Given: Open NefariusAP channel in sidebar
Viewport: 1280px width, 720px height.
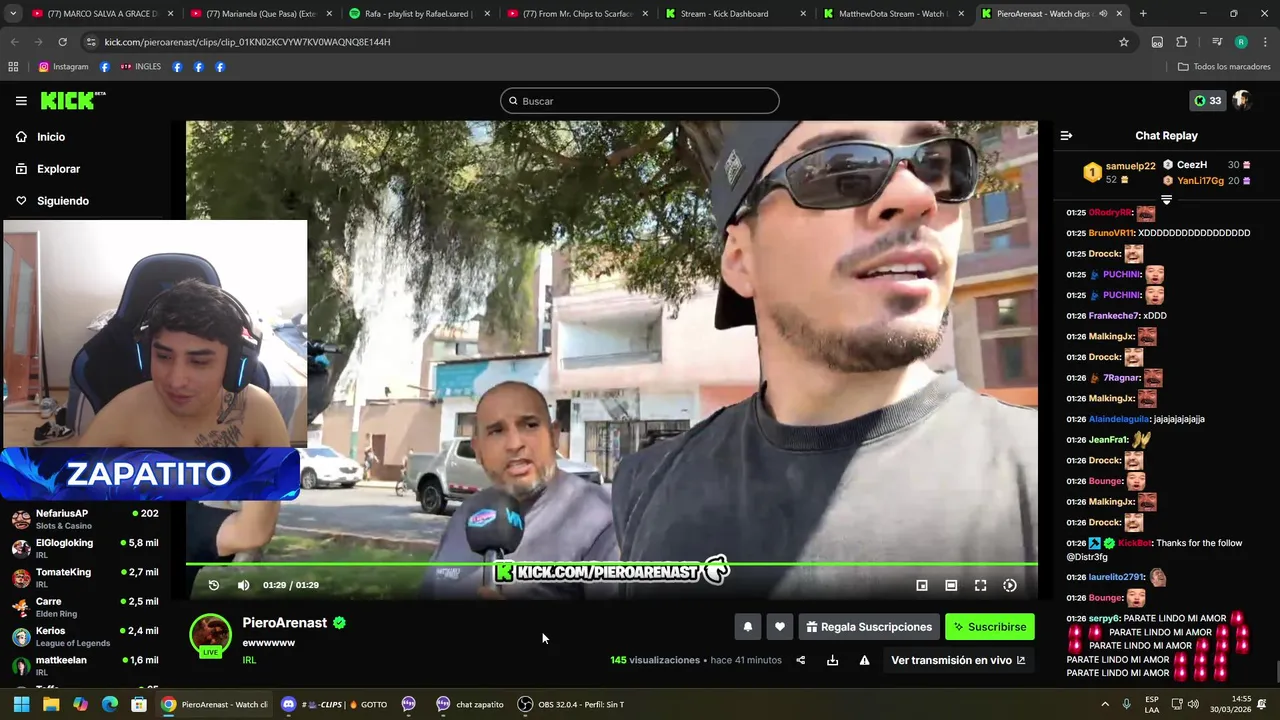Looking at the screenshot, I should [x=85, y=519].
